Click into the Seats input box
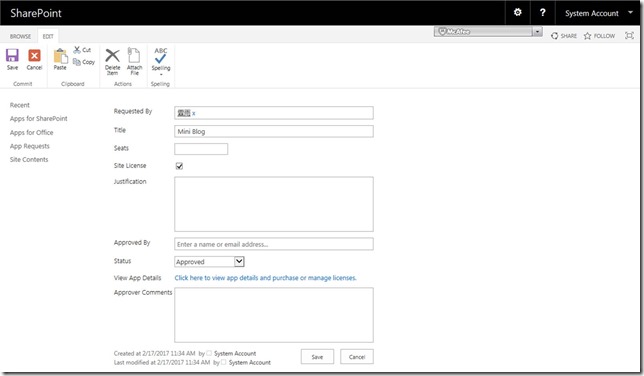This screenshot has width=644, height=376. click(x=201, y=149)
